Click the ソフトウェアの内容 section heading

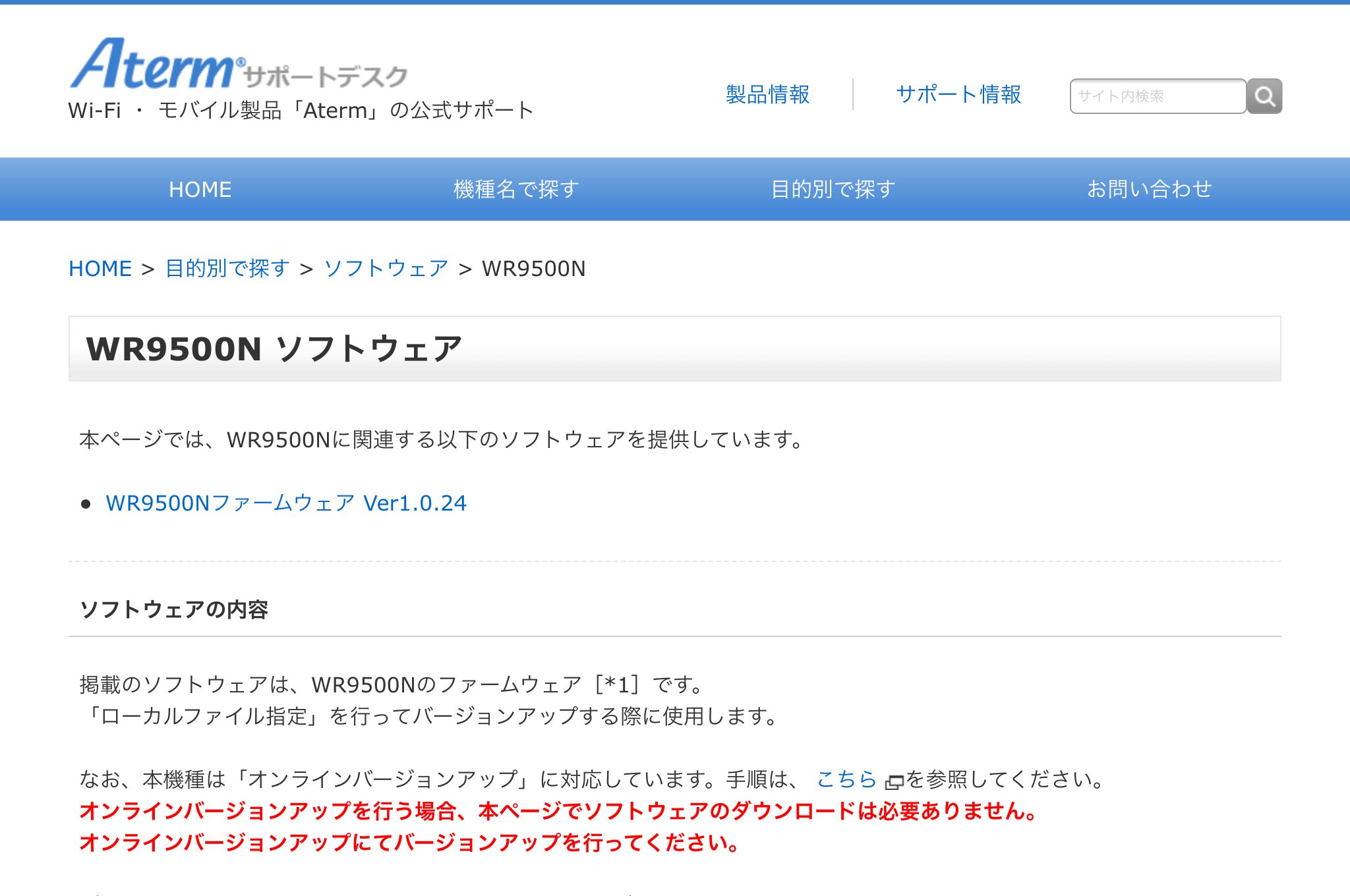(174, 609)
